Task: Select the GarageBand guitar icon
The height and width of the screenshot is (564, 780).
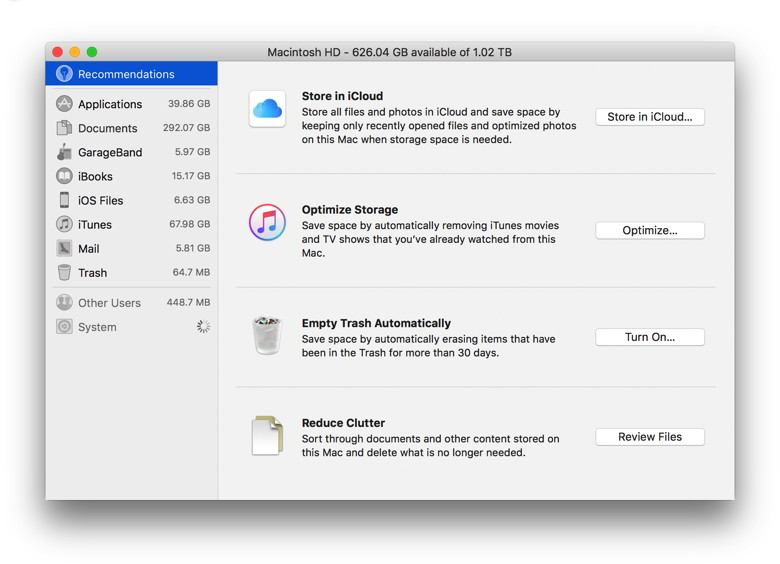Action: point(64,152)
